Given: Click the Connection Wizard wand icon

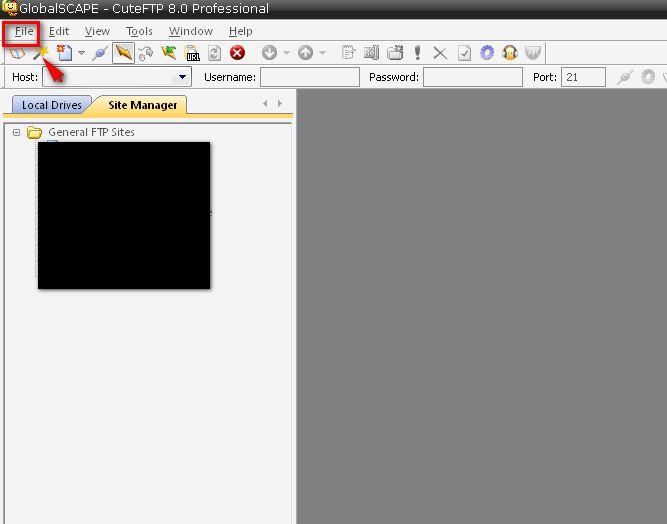Looking at the screenshot, I should pos(41,53).
